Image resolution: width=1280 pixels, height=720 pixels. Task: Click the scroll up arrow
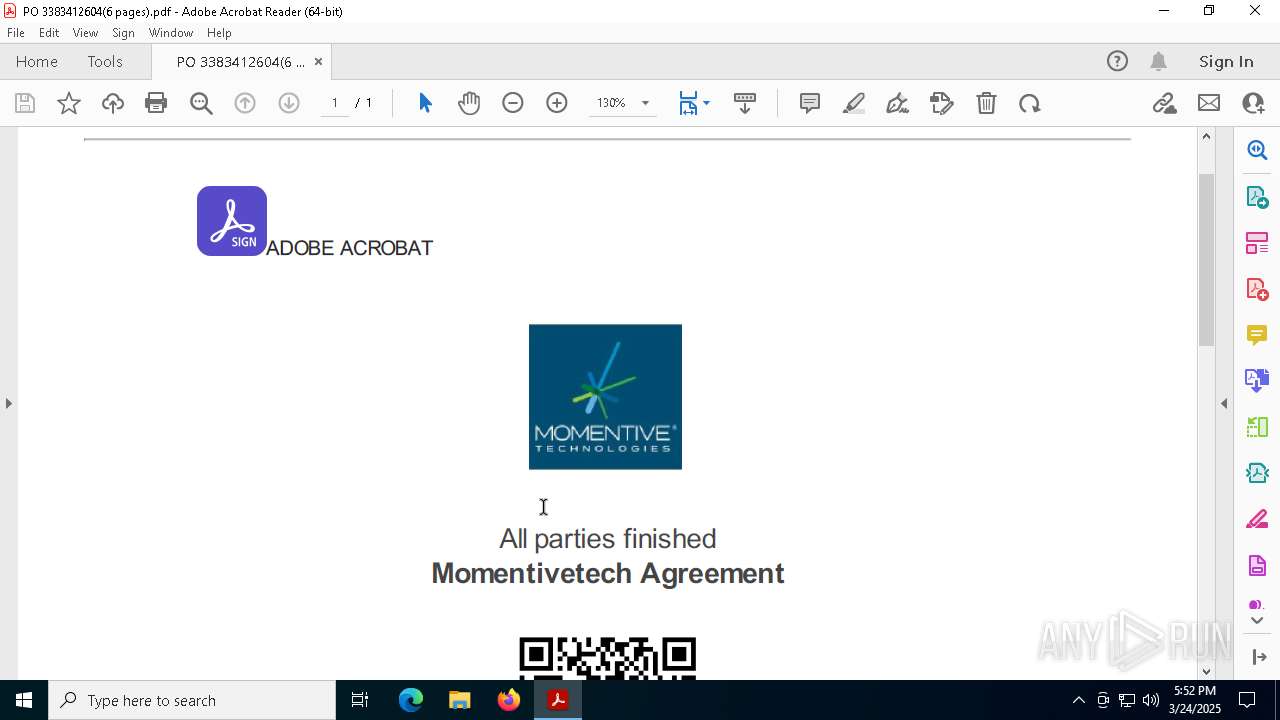tap(1206, 136)
